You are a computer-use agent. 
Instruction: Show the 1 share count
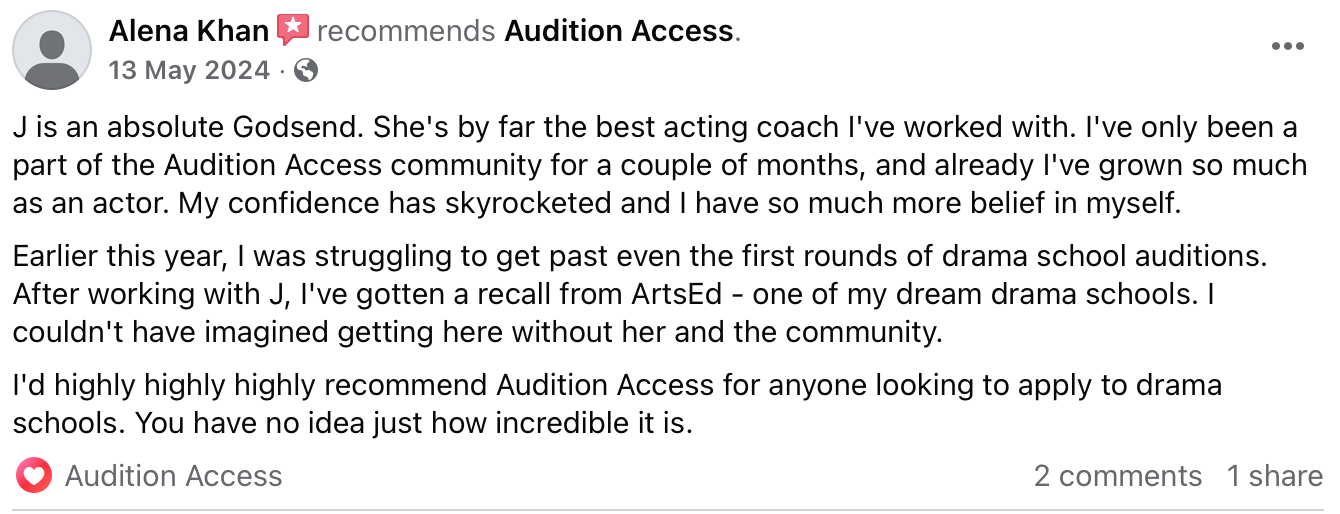[1275, 476]
